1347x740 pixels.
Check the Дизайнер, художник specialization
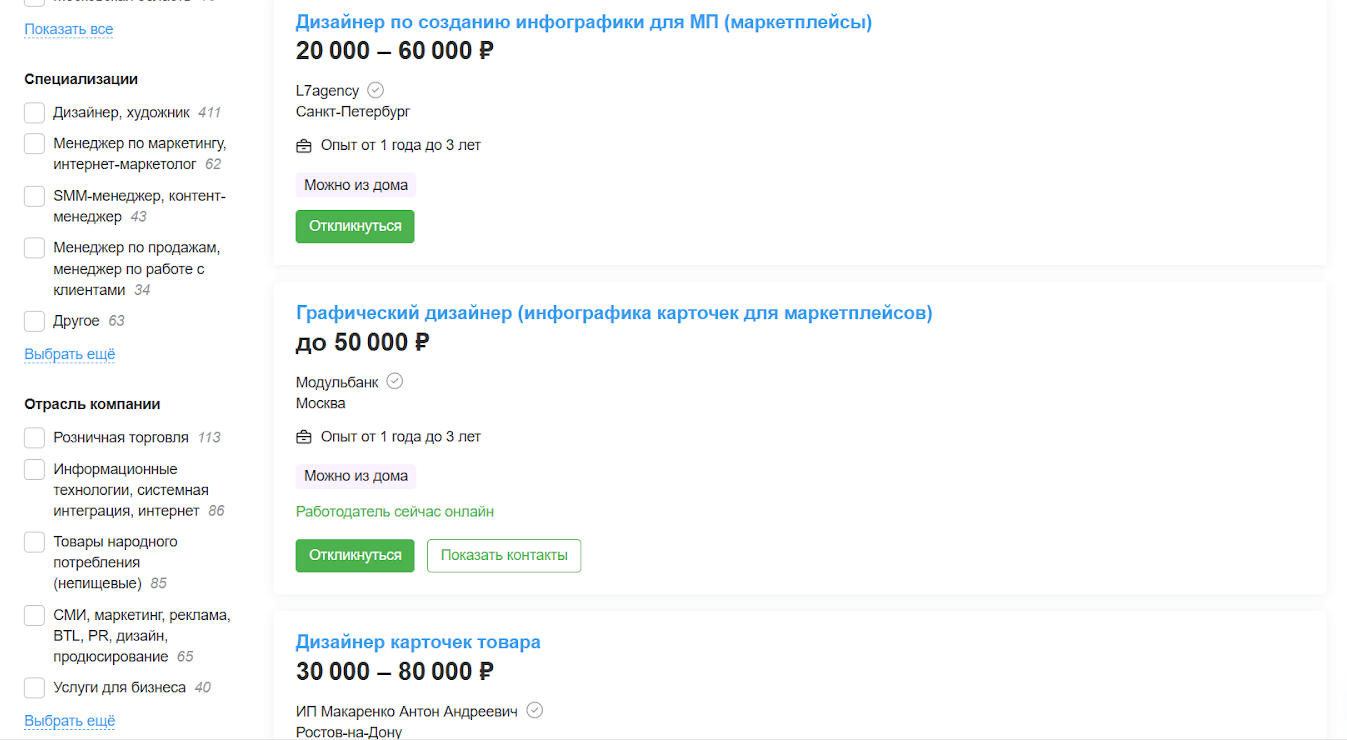[34, 112]
